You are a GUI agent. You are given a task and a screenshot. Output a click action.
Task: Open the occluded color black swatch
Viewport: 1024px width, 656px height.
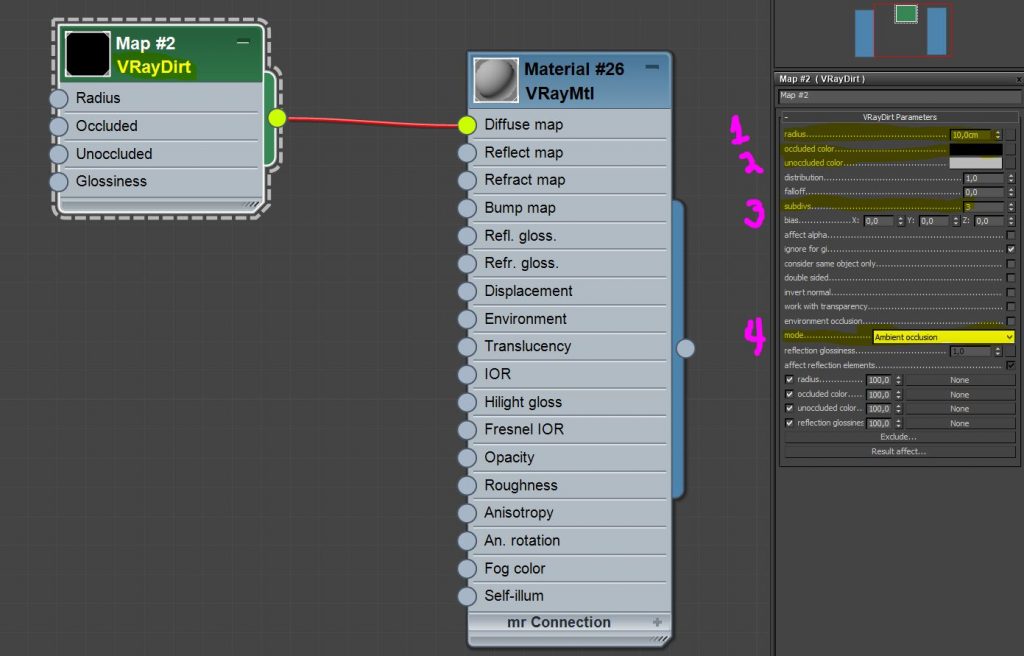point(974,149)
